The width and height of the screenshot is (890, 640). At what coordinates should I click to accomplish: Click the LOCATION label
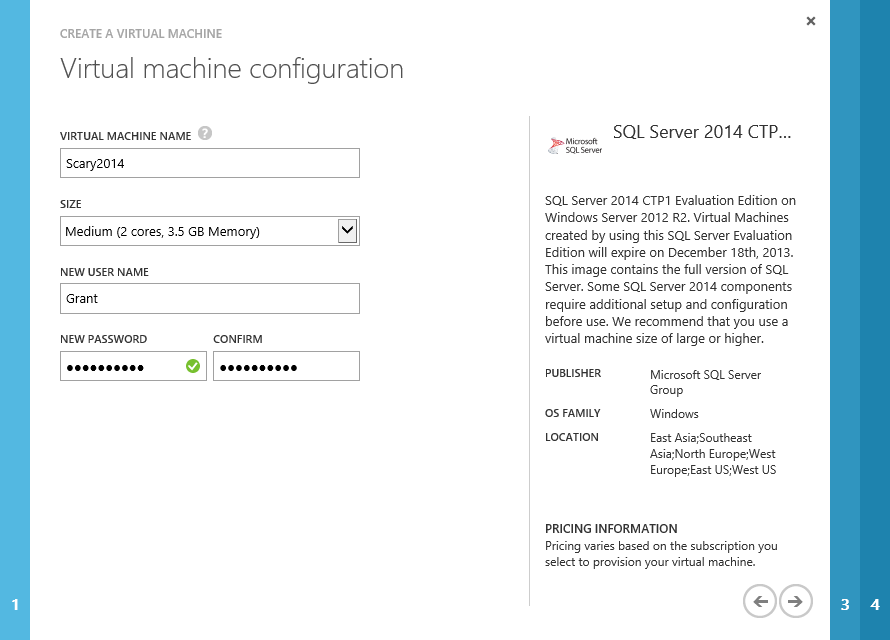[x=572, y=437]
